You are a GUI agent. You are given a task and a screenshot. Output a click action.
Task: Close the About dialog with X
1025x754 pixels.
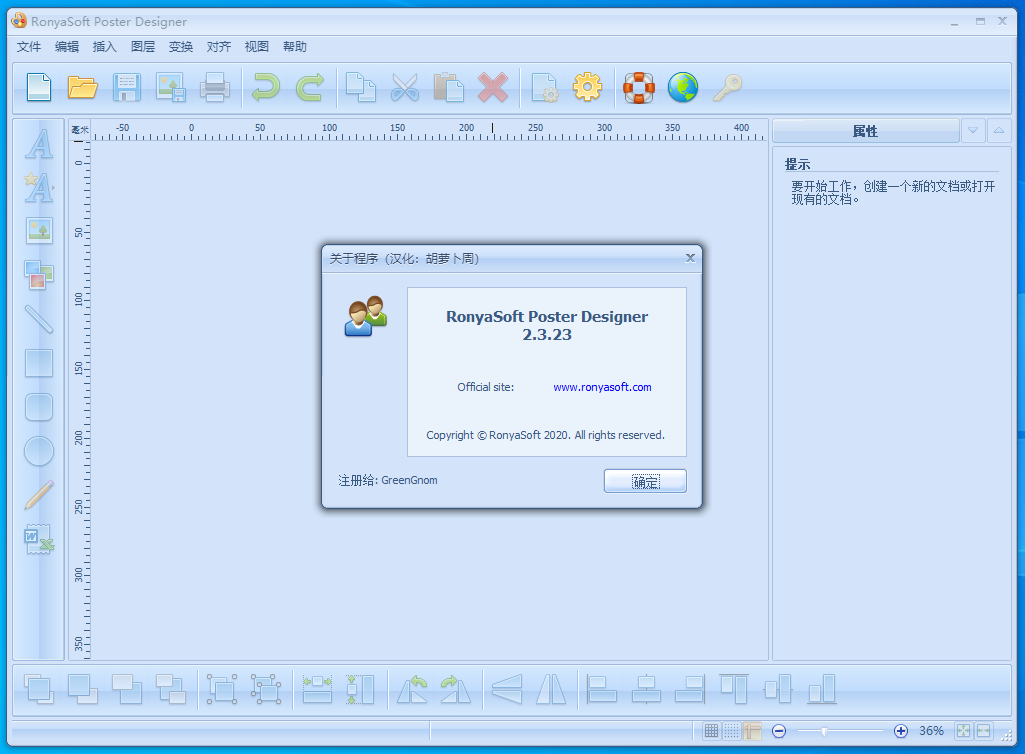point(690,258)
